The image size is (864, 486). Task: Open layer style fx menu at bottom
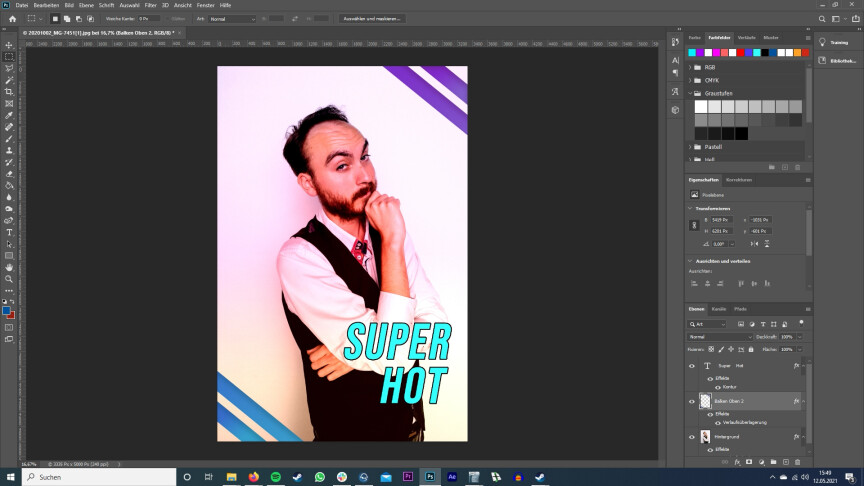click(x=736, y=462)
